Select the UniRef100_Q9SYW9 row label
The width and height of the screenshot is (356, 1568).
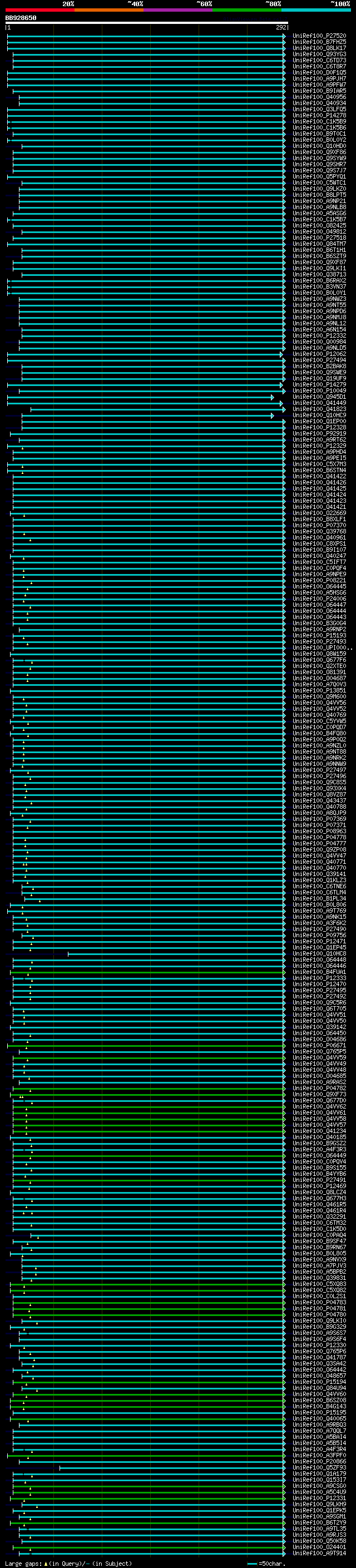pos(319,159)
